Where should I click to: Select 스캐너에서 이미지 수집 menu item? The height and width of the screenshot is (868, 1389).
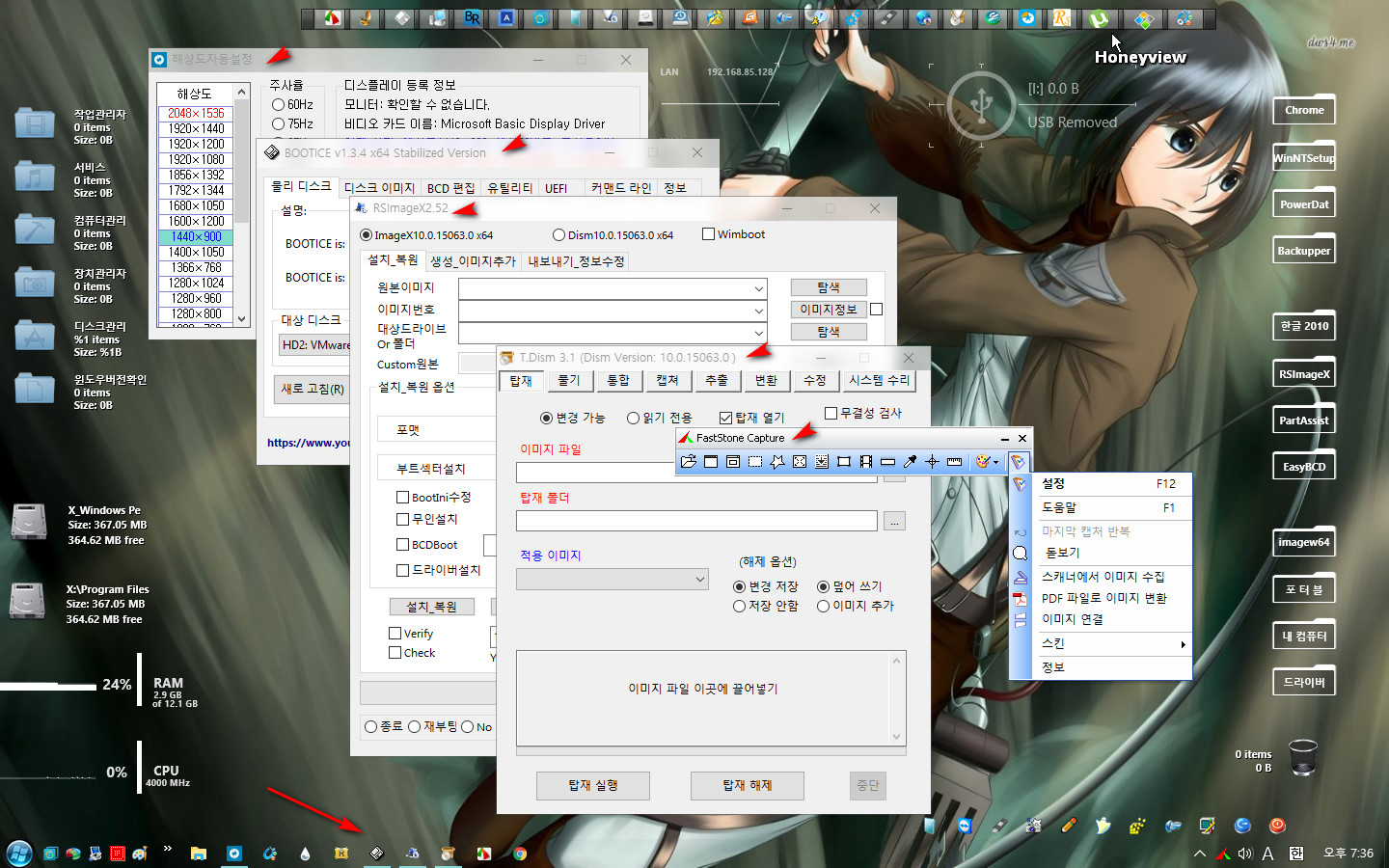[1109, 577]
